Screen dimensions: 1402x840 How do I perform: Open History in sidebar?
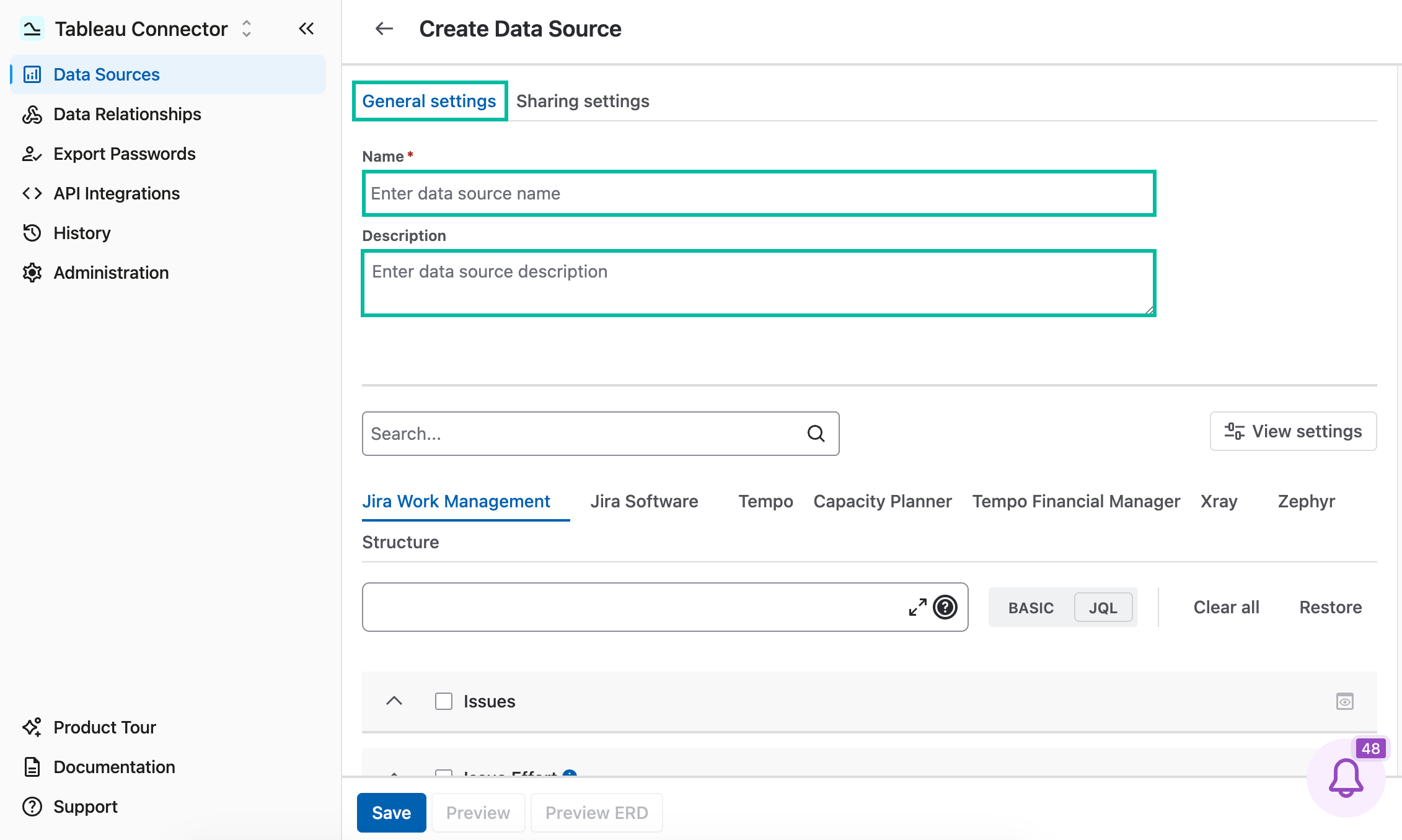pos(168,233)
